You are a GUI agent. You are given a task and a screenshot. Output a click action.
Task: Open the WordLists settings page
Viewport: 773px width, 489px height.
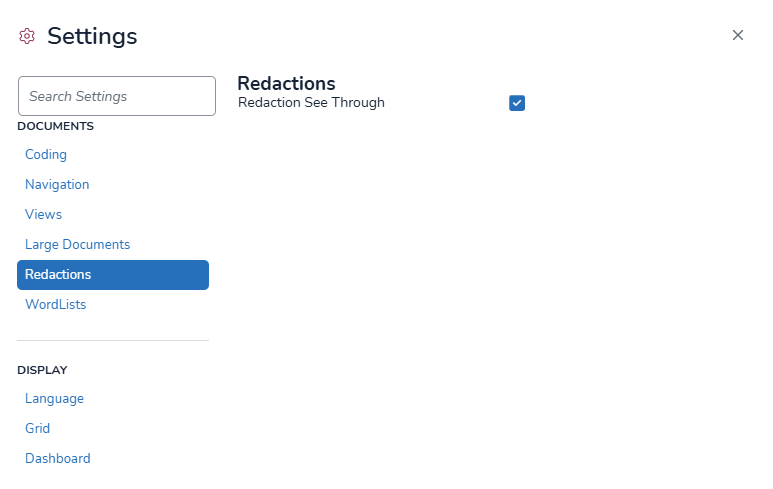(56, 305)
